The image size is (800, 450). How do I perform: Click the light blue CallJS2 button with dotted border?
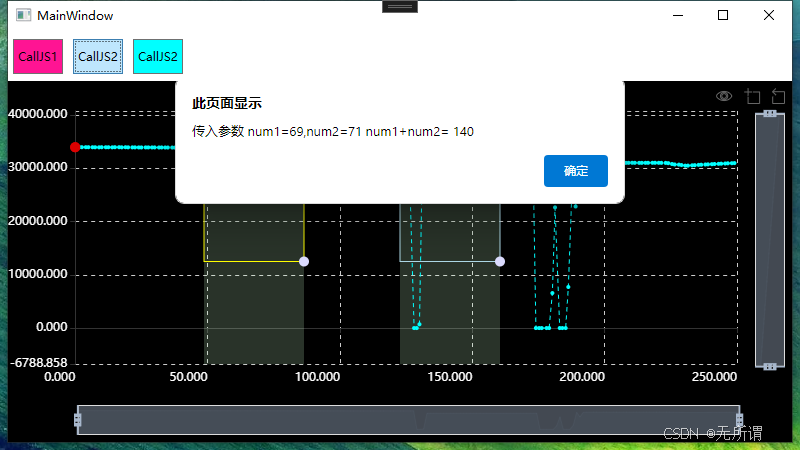pyautogui.click(x=98, y=57)
